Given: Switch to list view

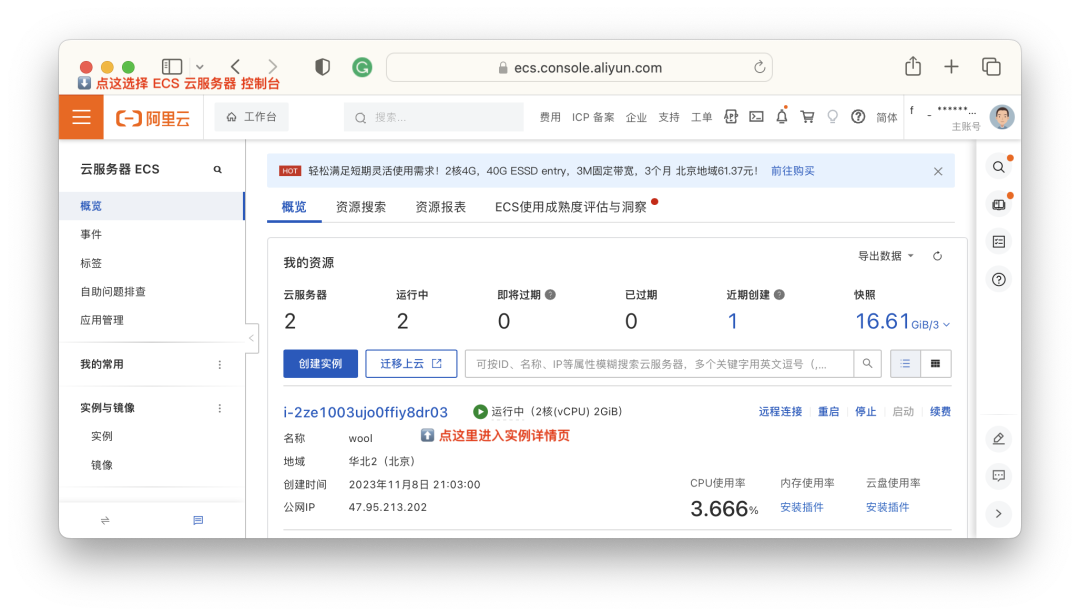Looking at the screenshot, I should tap(905, 364).
